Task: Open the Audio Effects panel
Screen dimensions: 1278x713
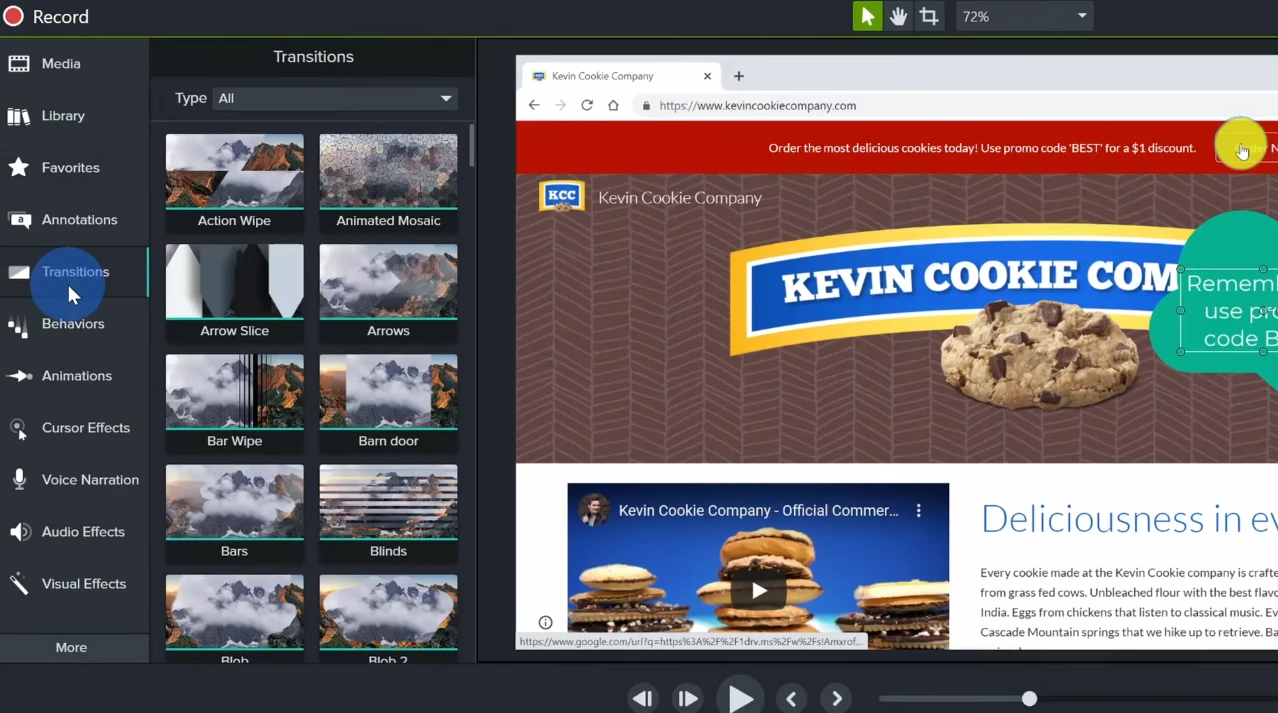Action: (x=83, y=531)
